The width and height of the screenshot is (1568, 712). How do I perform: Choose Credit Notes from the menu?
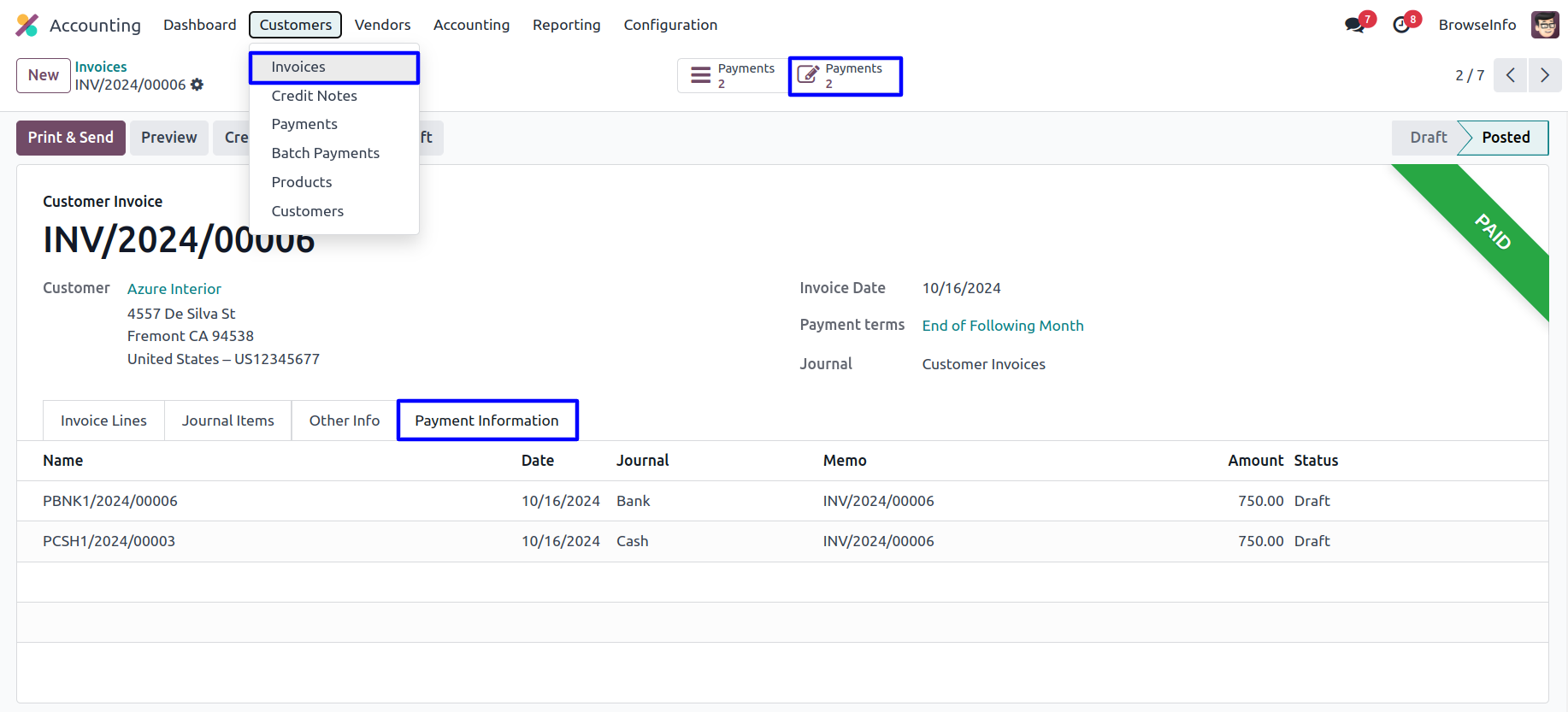pyautogui.click(x=314, y=96)
